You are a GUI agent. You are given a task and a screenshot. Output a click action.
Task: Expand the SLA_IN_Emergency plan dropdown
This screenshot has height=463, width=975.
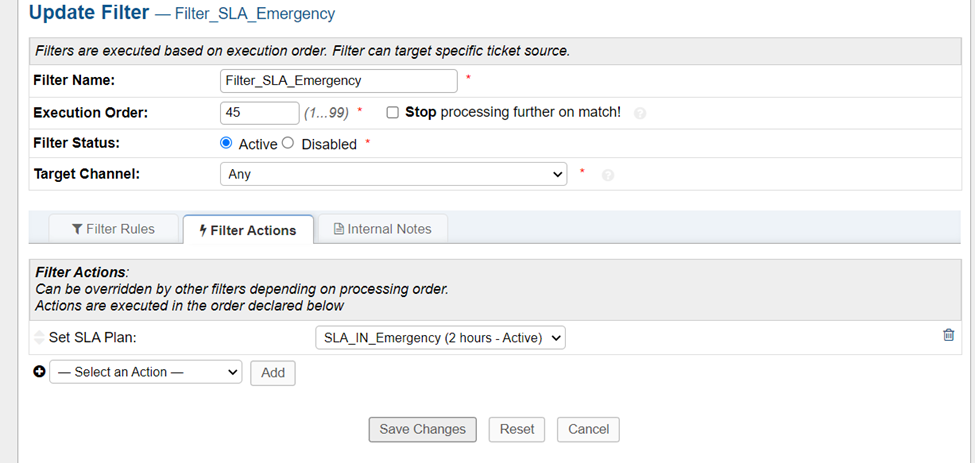440,338
